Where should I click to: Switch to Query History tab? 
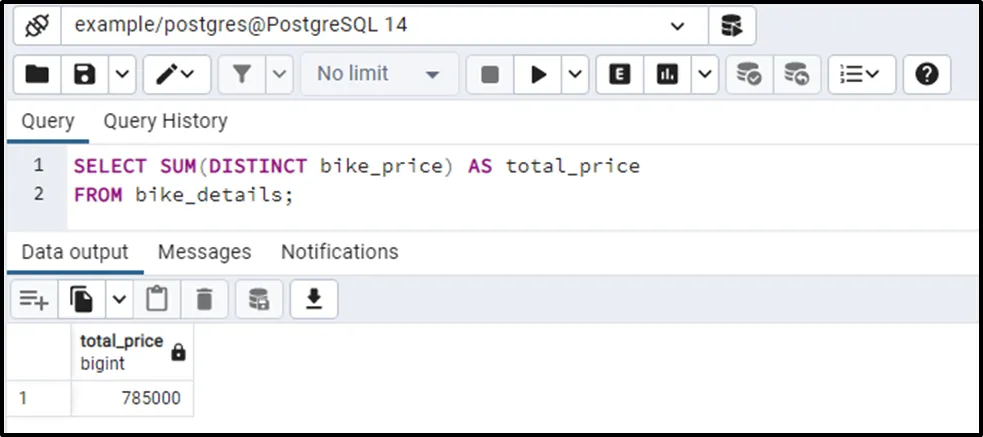pos(165,121)
